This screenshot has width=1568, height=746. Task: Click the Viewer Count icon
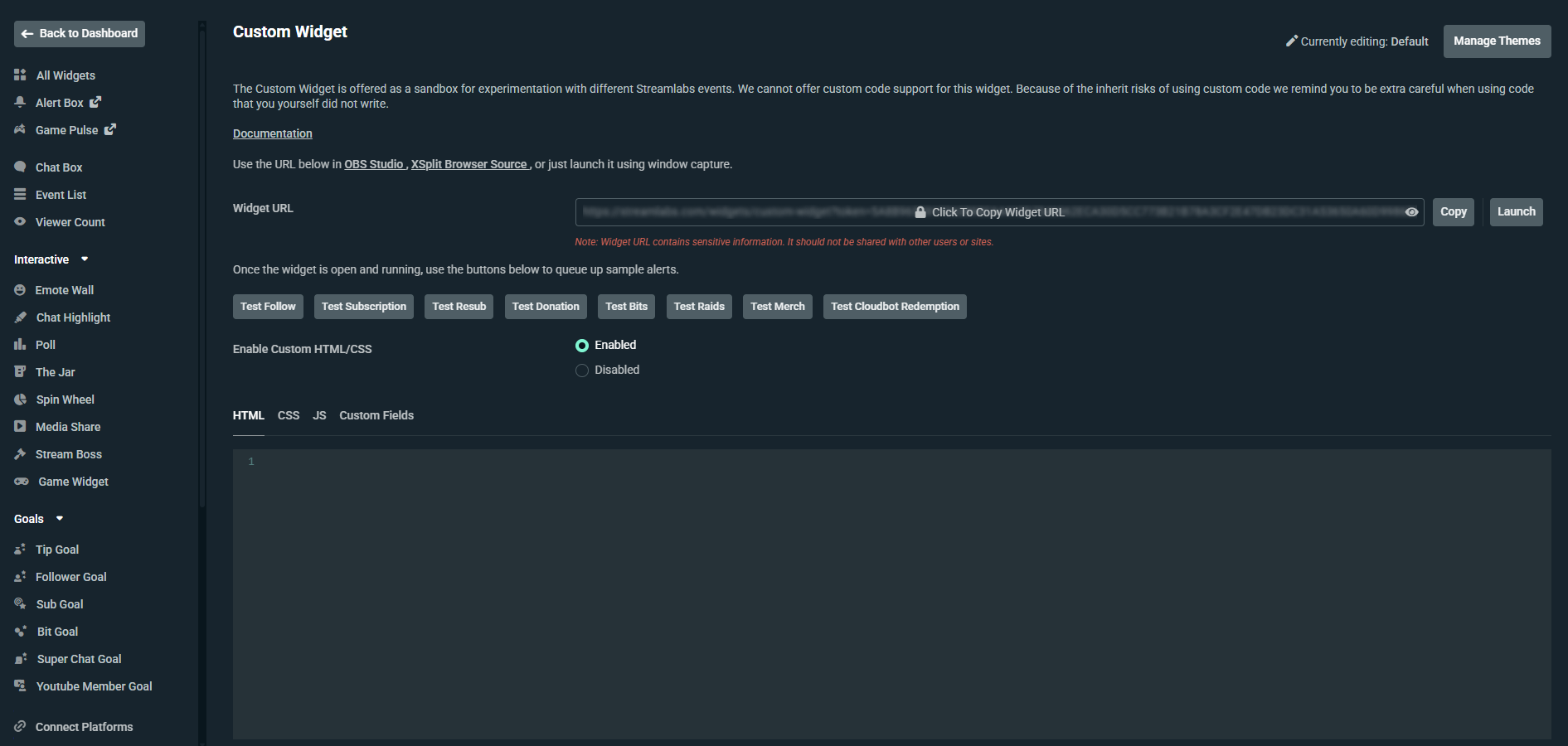(x=21, y=221)
